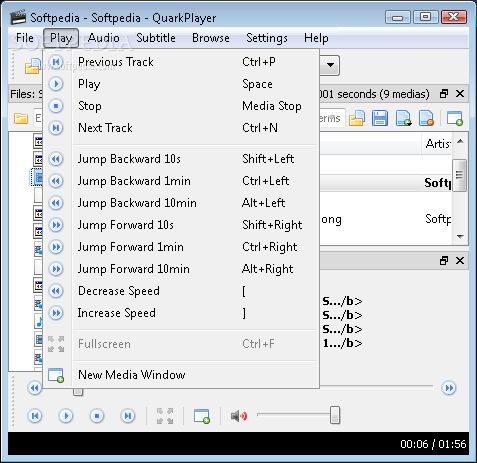Choose Jump Forward 10s
477x463 pixels.
pos(181,225)
